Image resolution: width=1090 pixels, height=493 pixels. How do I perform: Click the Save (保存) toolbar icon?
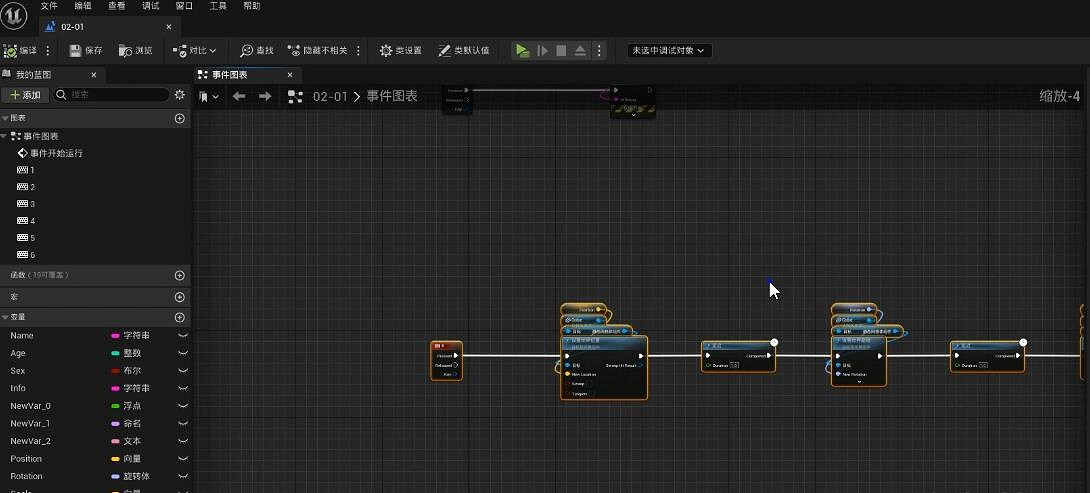(x=85, y=50)
